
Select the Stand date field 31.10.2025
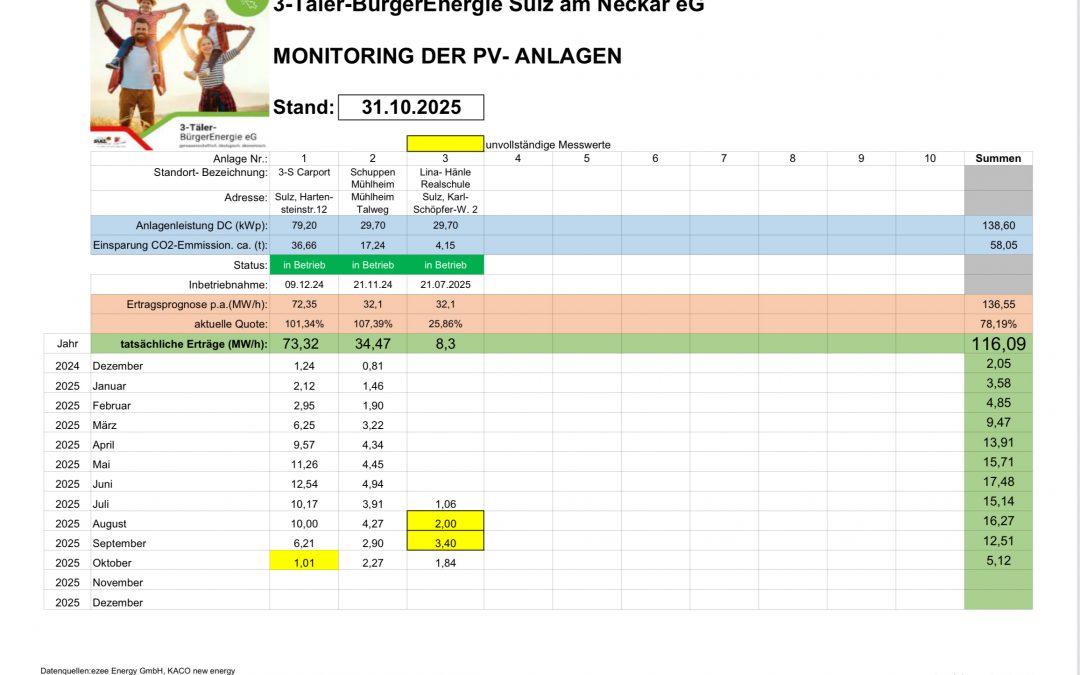(x=411, y=107)
